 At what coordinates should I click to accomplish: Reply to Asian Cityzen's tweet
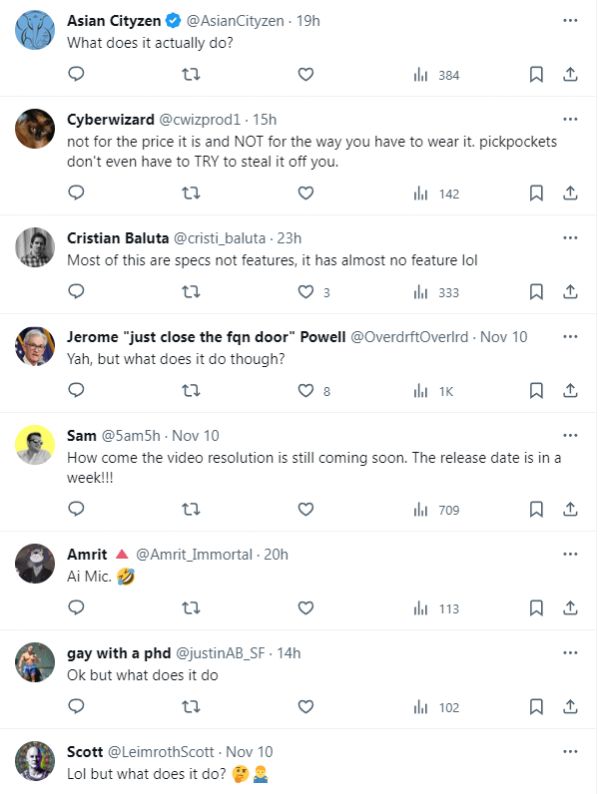tap(76, 74)
